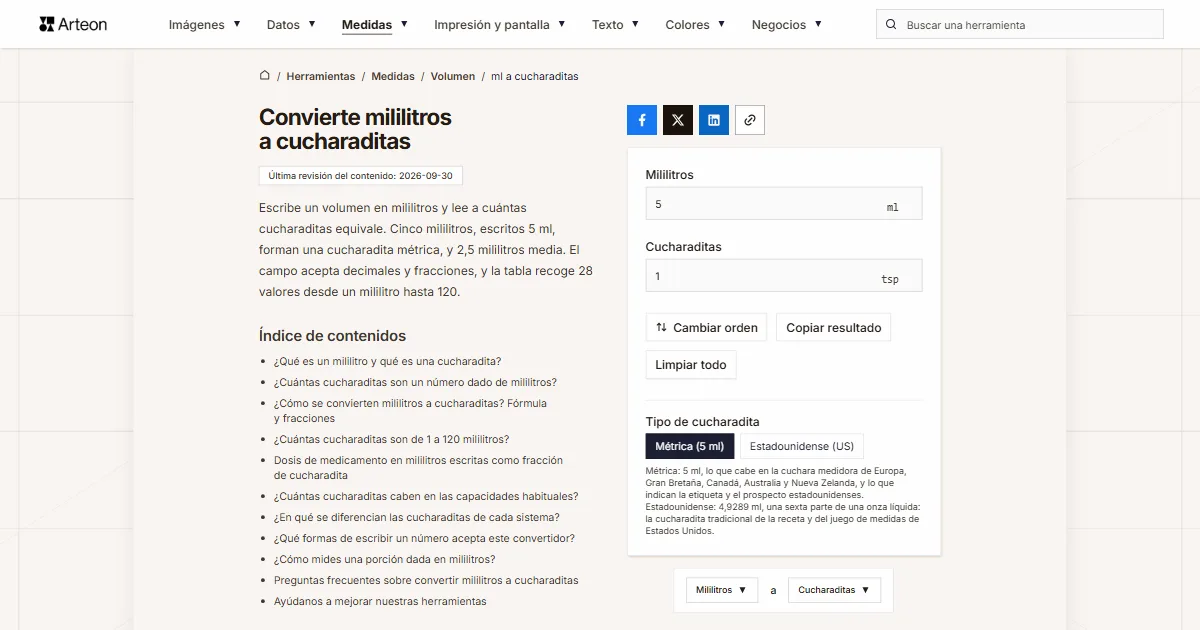Expand the Texto menu

click(x=615, y=24)
